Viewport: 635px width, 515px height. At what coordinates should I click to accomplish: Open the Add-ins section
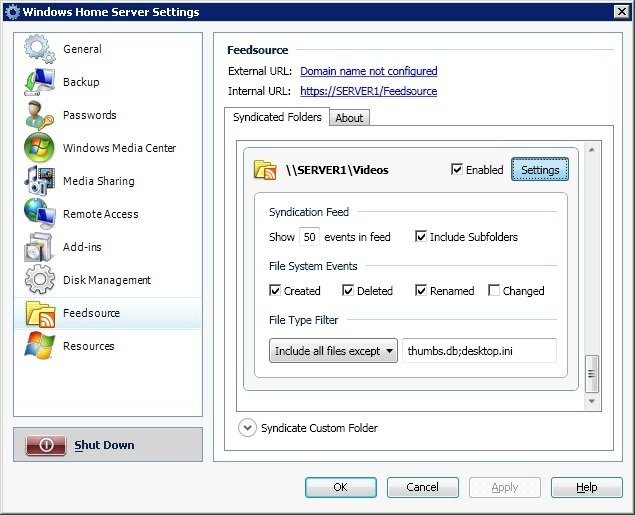[82, 247]
